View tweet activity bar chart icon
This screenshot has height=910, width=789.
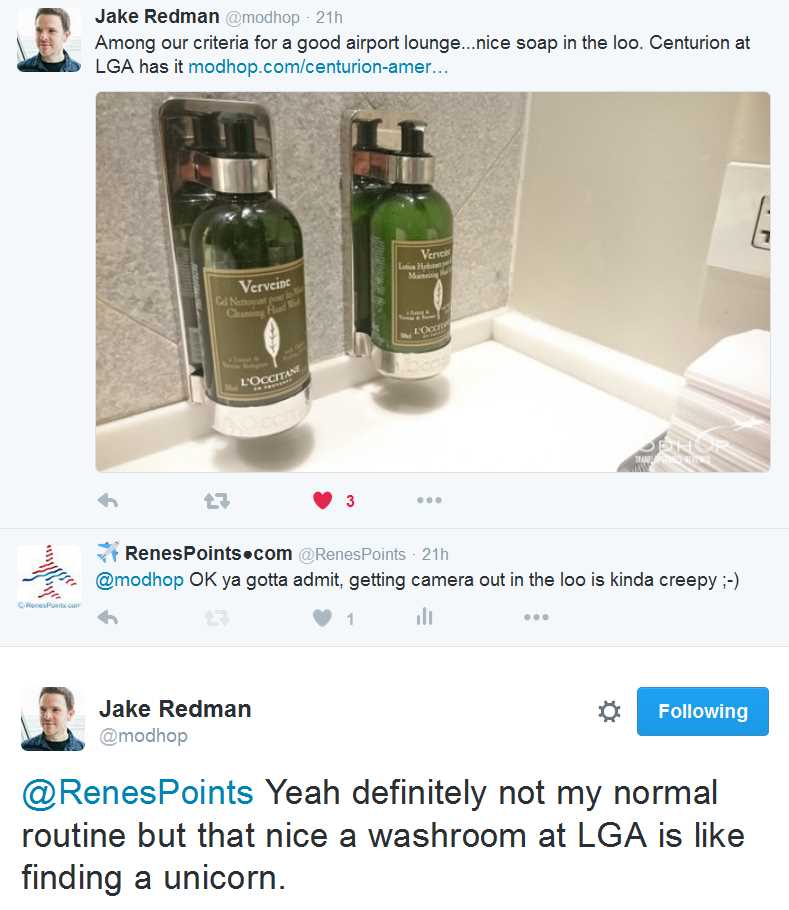click(x=425, y=616)
